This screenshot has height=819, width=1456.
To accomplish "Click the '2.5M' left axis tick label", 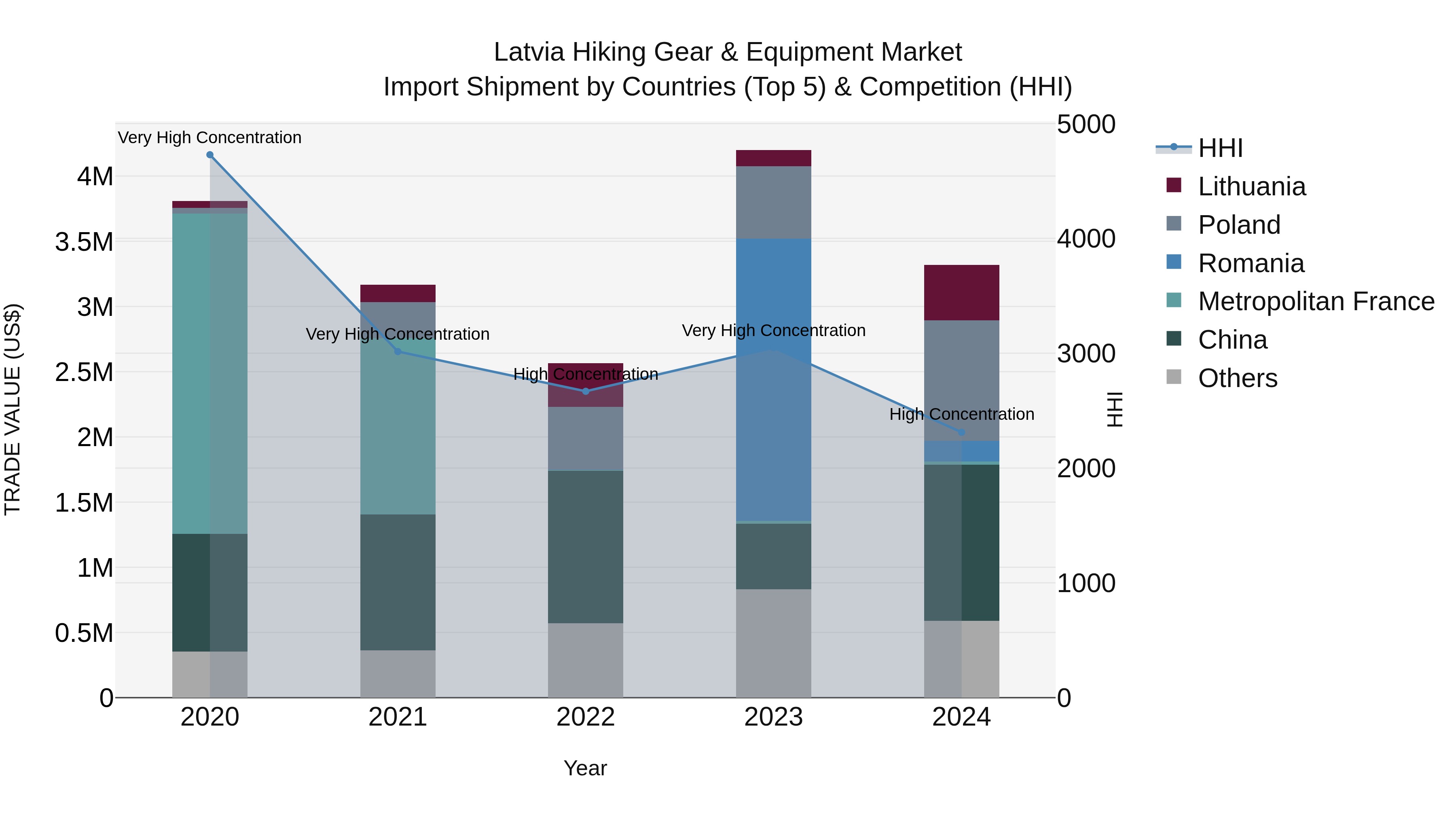I will click(x=84, y=372).
